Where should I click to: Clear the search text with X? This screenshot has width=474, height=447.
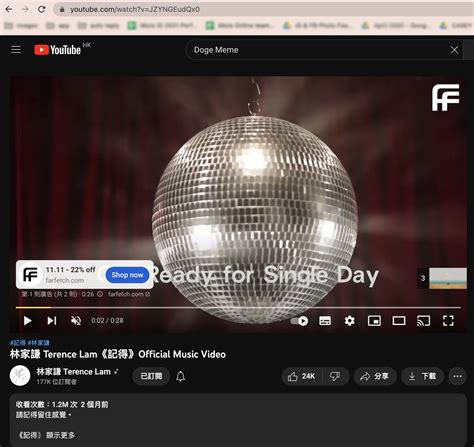(454, 50)
